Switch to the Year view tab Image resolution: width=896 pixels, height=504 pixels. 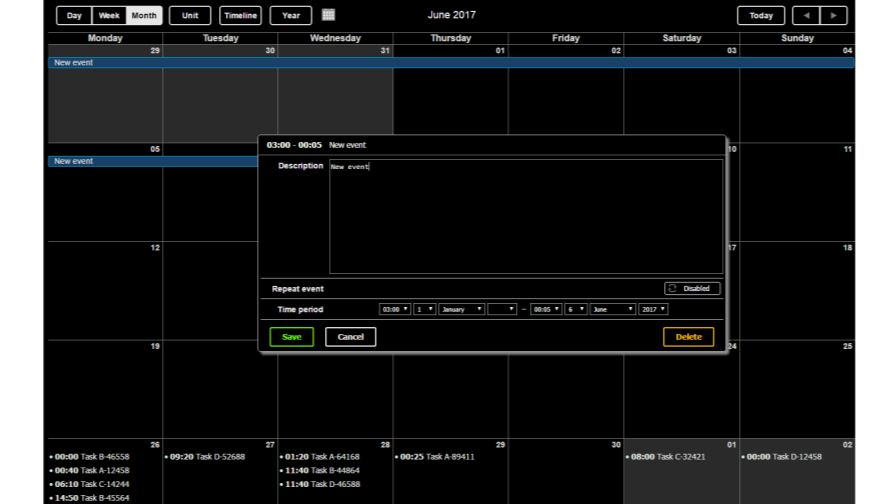tap(291, 15)
